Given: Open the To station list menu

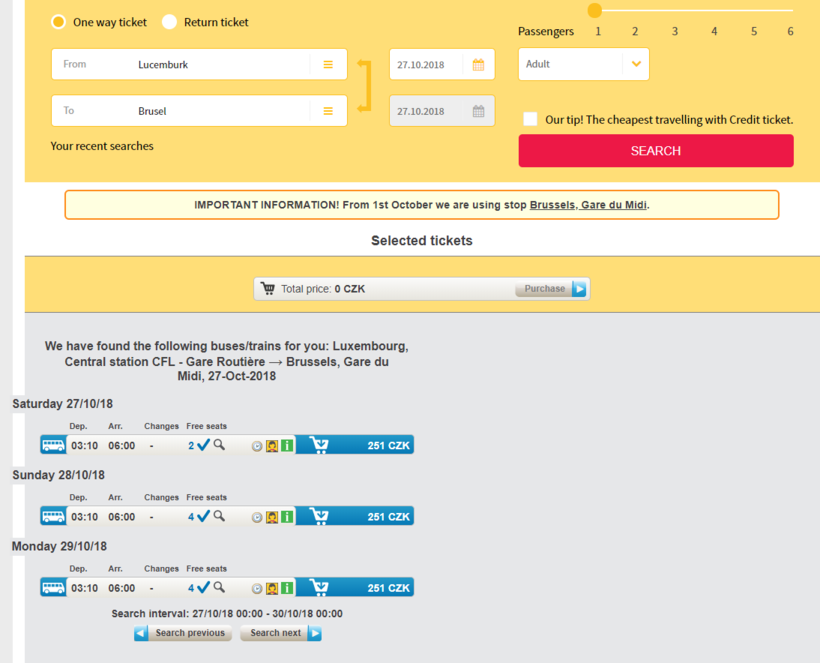Looking at the screenshot, I should pos(328,111).
